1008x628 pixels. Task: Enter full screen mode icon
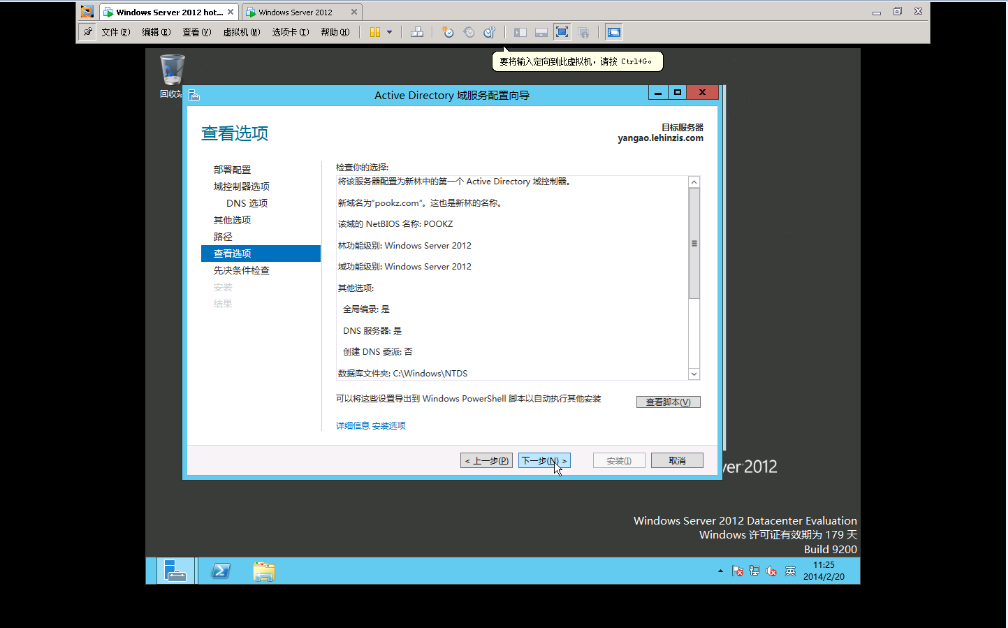click(x=562, y=32)
